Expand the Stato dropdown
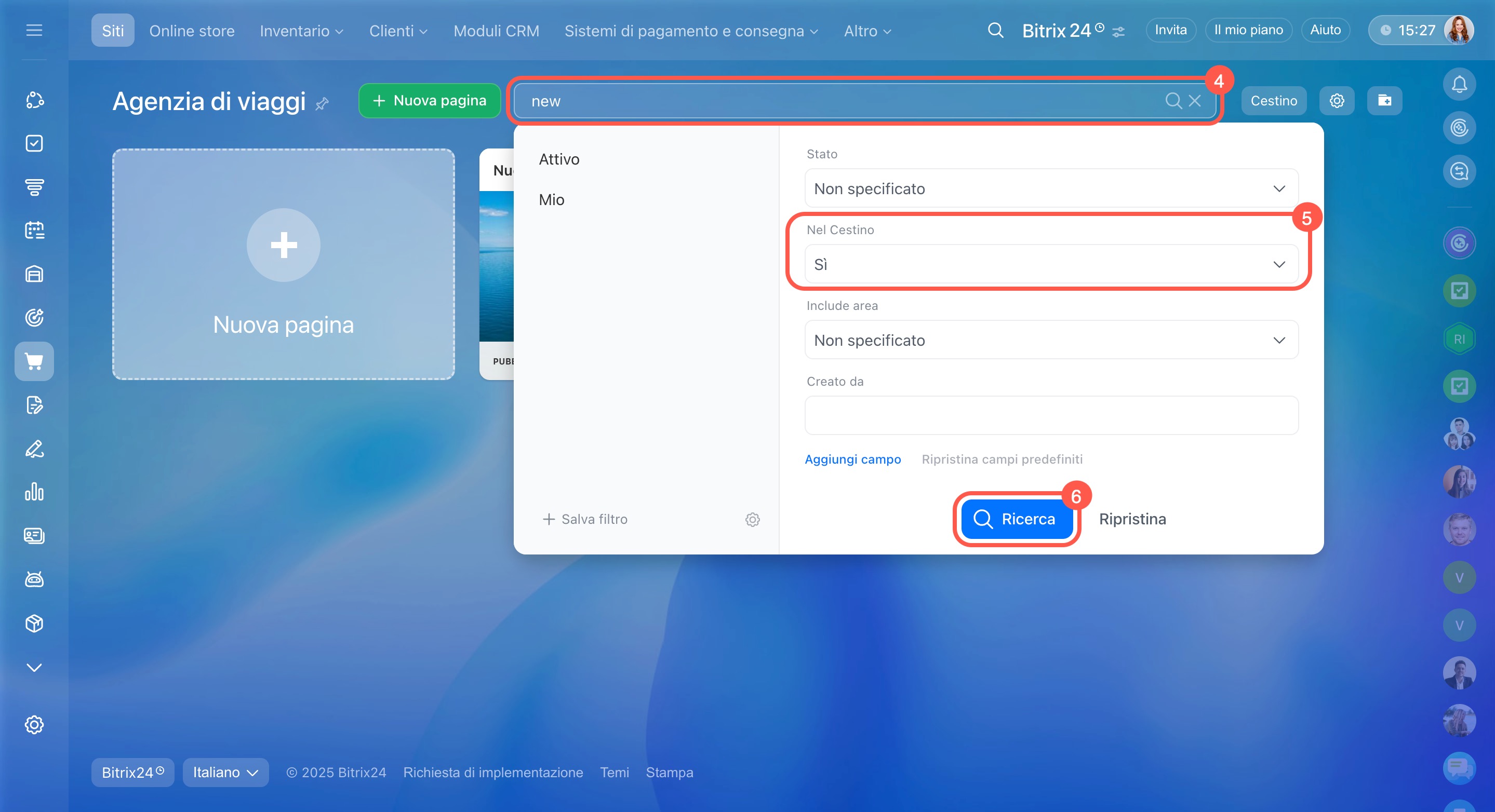Image resolution: width=1495 pixels, height=812 pixels. point(1051,188)
